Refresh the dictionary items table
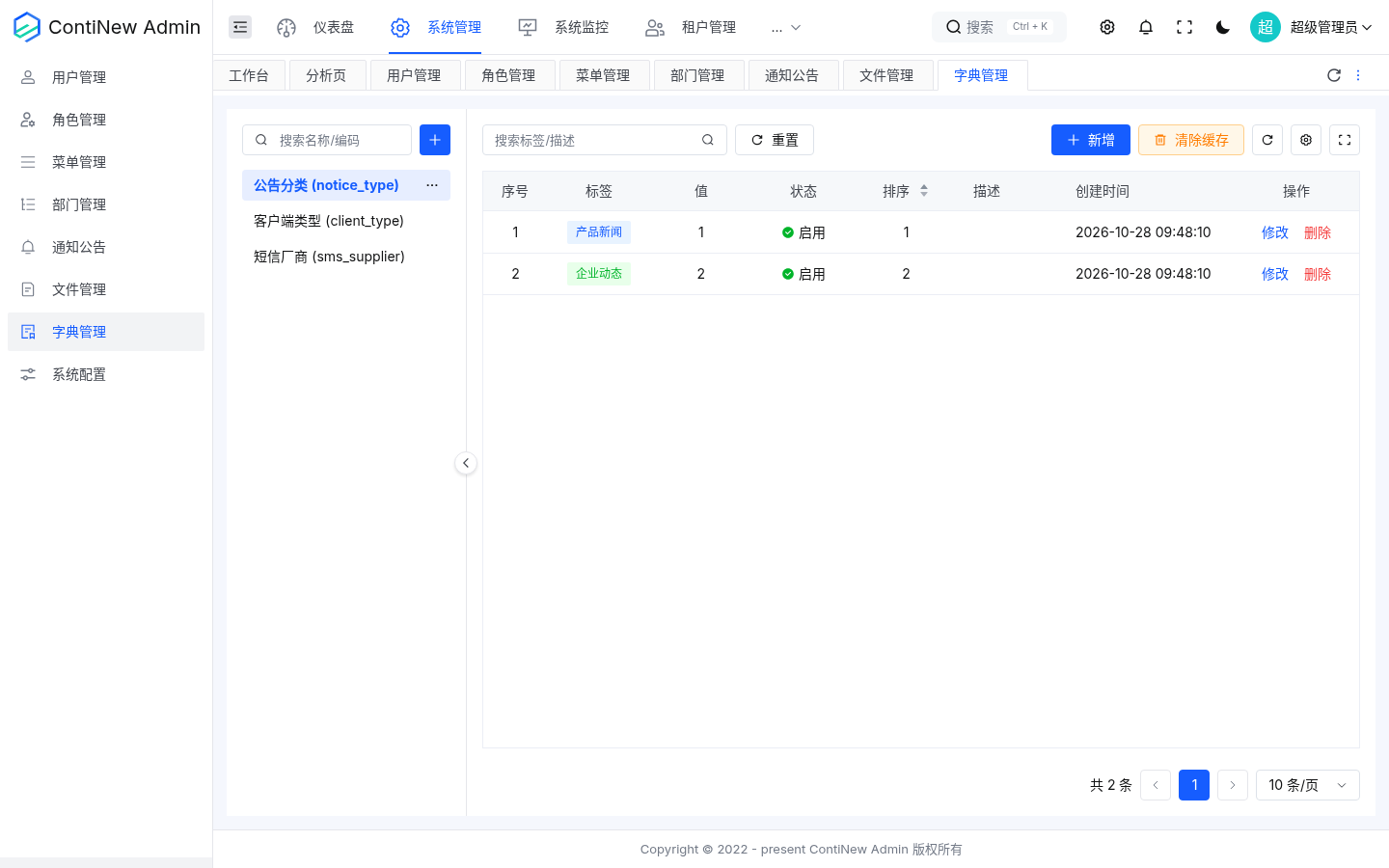Screen dimensions: 1389x868 coord(1267,140)
